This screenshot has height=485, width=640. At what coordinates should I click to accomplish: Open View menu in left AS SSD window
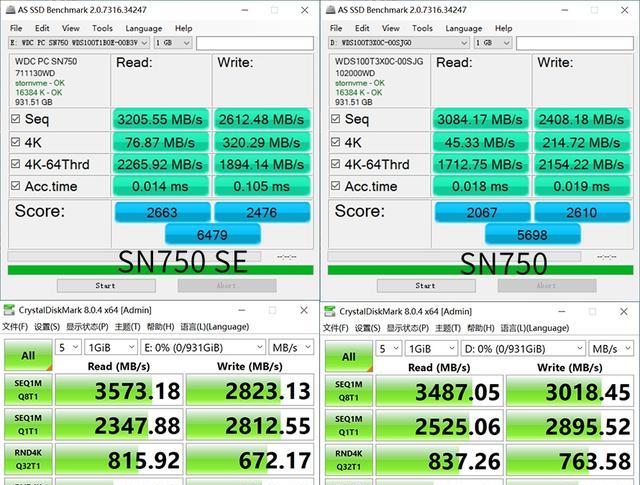tap(71, 28)
